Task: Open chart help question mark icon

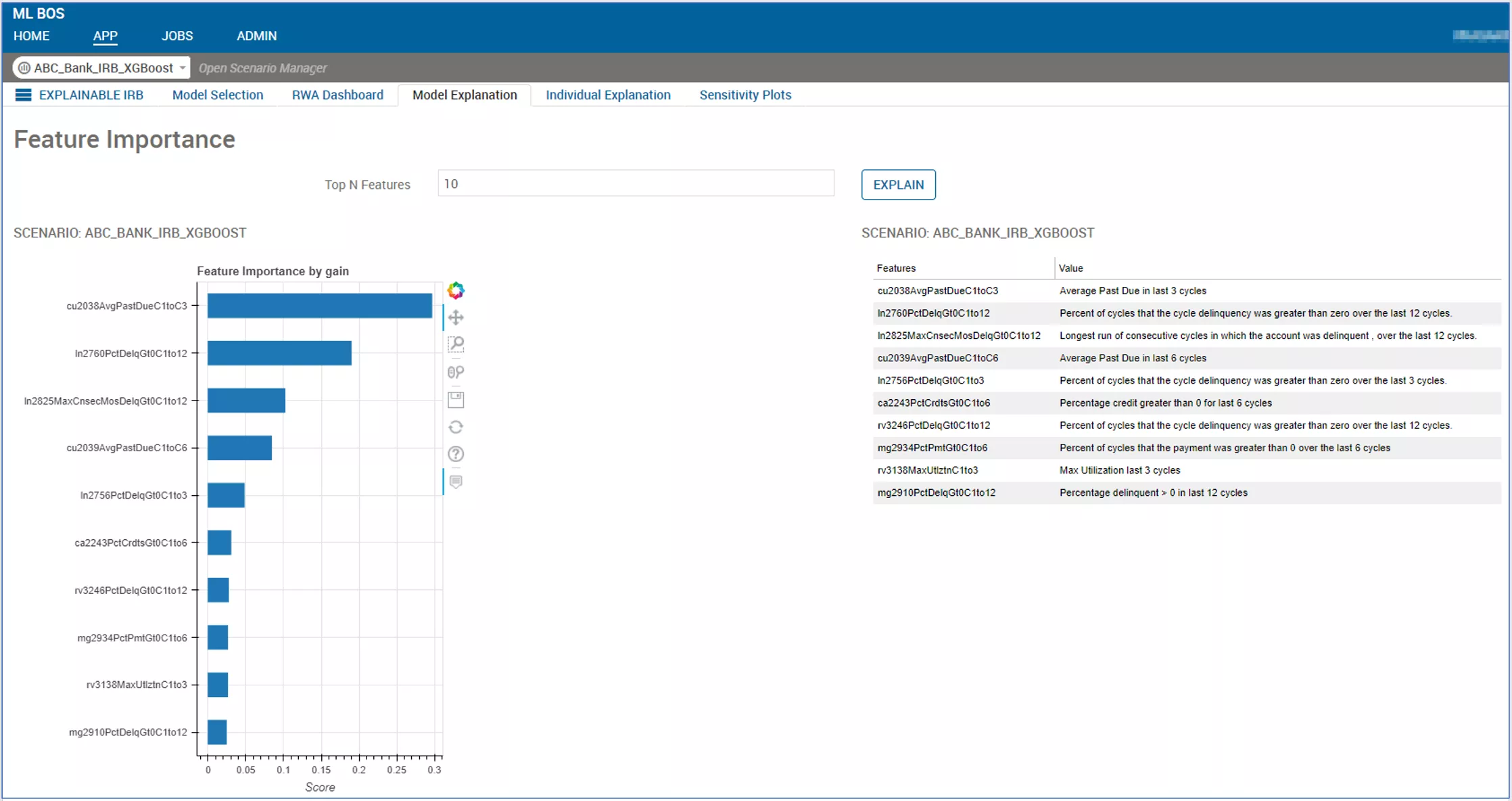Action: (456, 454)
